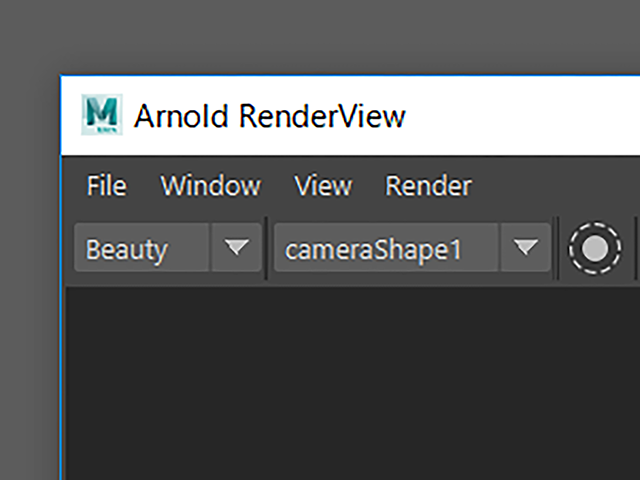The image size is (640, 480).
Task: Expand the cameraShape1 dropdown arrow
Action: pyautogui.click(x=526, y=247)
